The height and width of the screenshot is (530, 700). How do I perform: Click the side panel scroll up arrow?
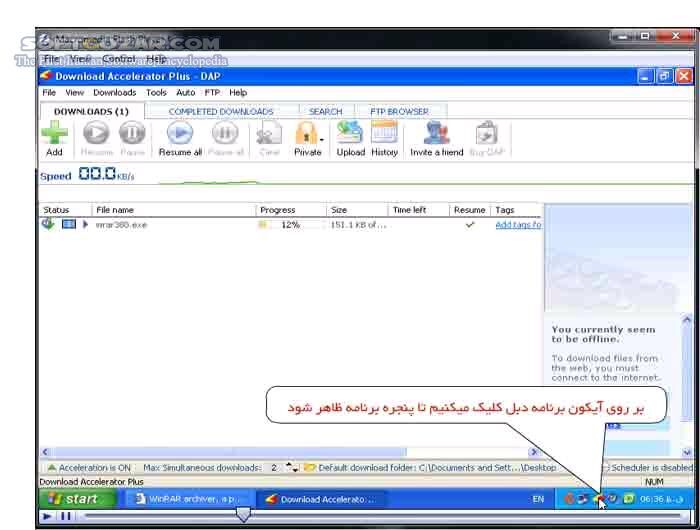pos(687,319)
